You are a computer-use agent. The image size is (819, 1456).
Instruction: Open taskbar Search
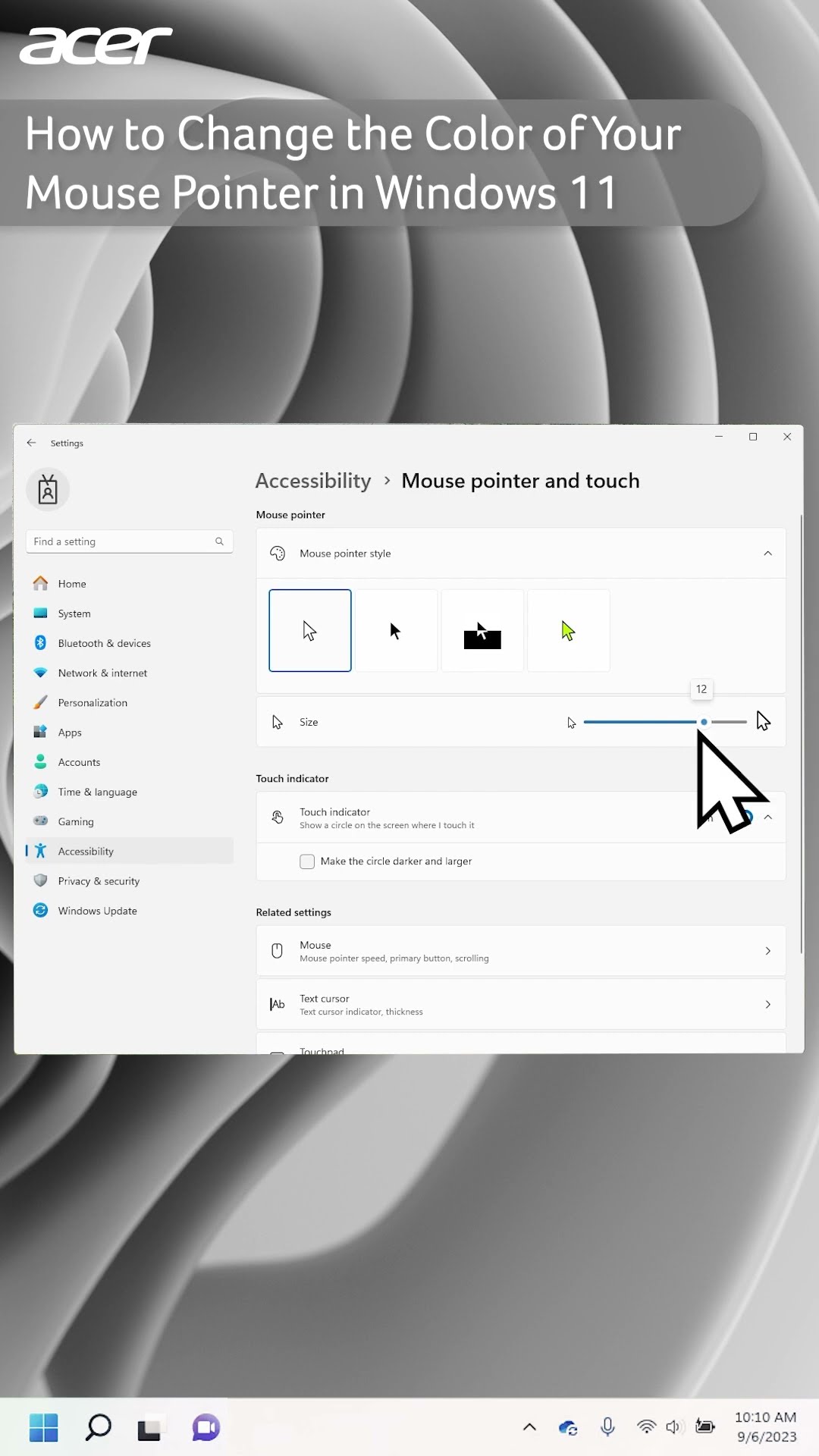coord(99,1427)
